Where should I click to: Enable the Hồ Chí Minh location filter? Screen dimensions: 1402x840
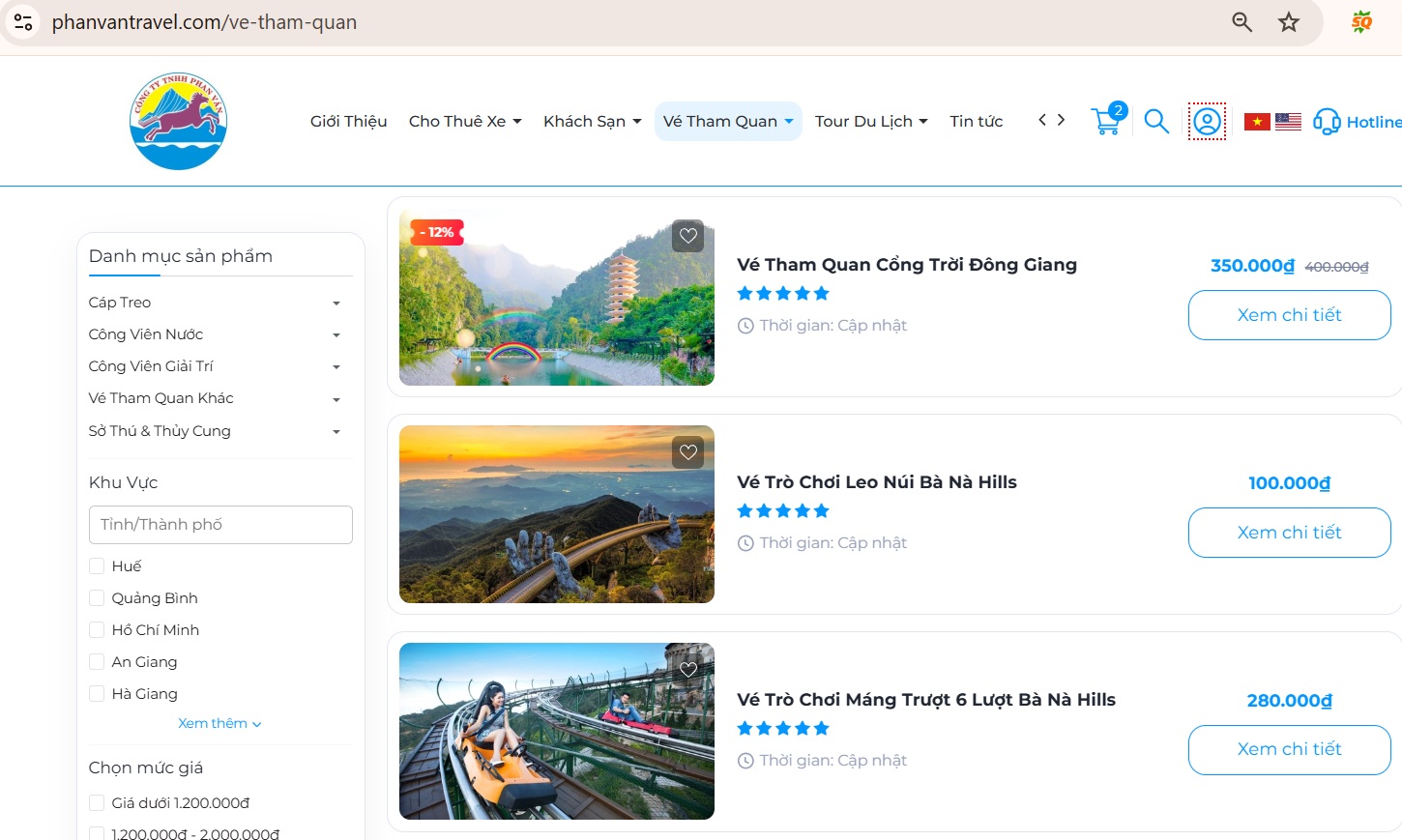[97, 629]
